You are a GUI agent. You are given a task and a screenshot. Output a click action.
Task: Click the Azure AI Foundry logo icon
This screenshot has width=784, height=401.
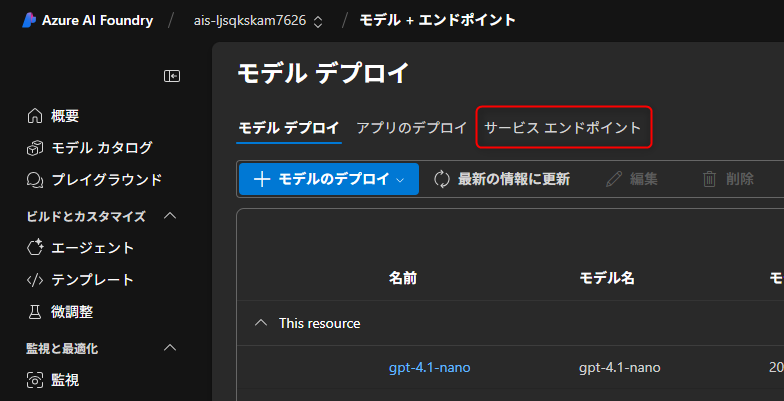point(29,20)
